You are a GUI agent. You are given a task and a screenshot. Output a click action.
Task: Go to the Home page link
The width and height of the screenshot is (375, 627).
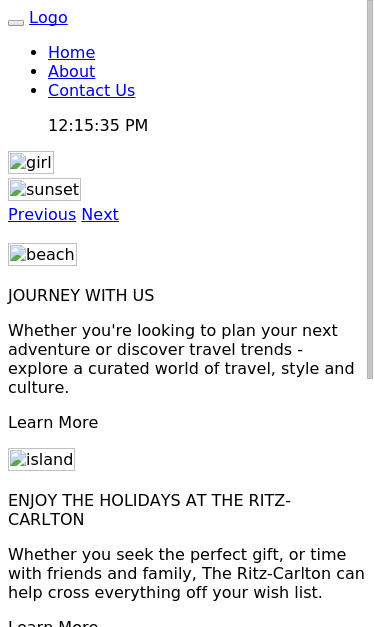72,52
